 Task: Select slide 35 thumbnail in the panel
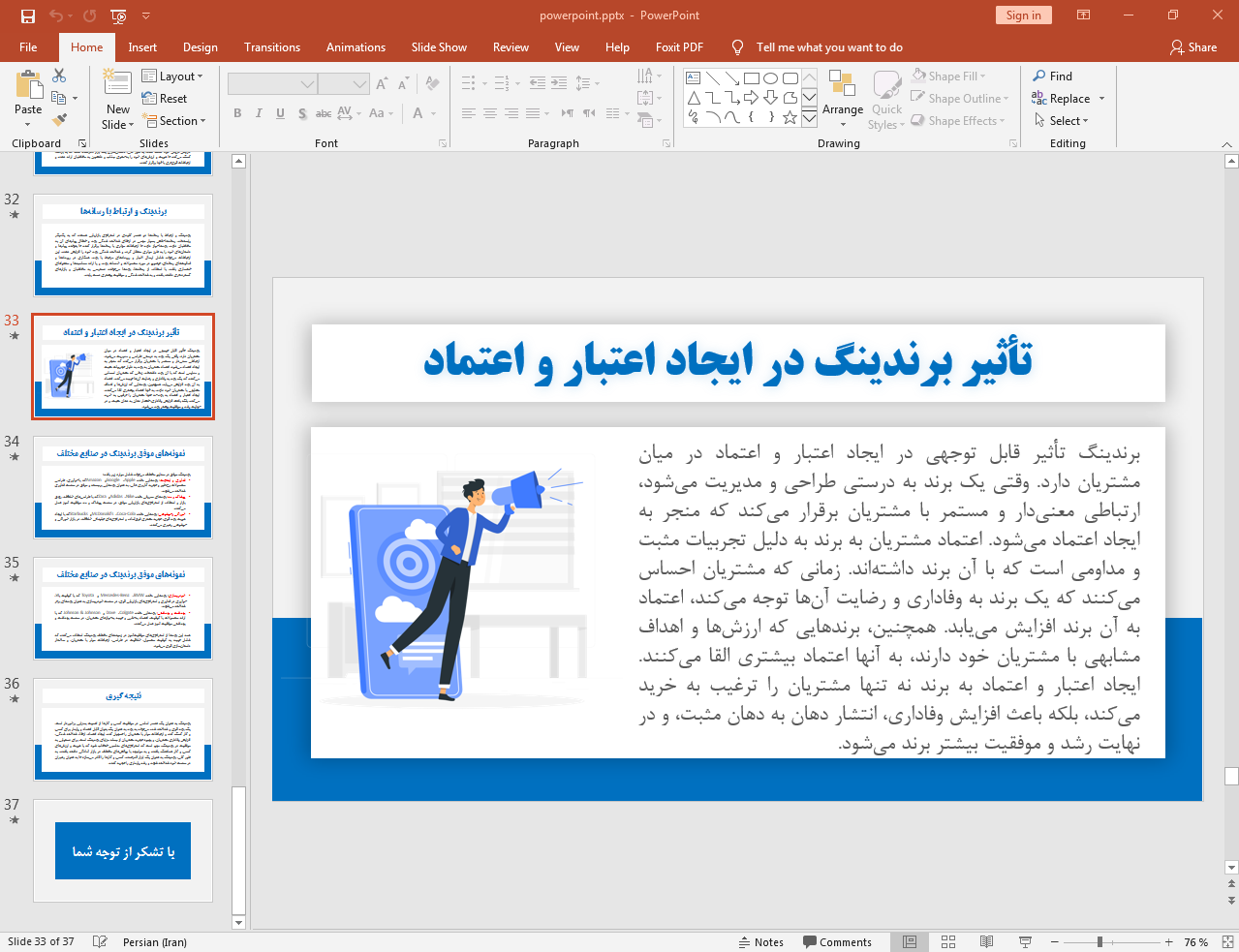pyautogui.click(x=123, y=608)
